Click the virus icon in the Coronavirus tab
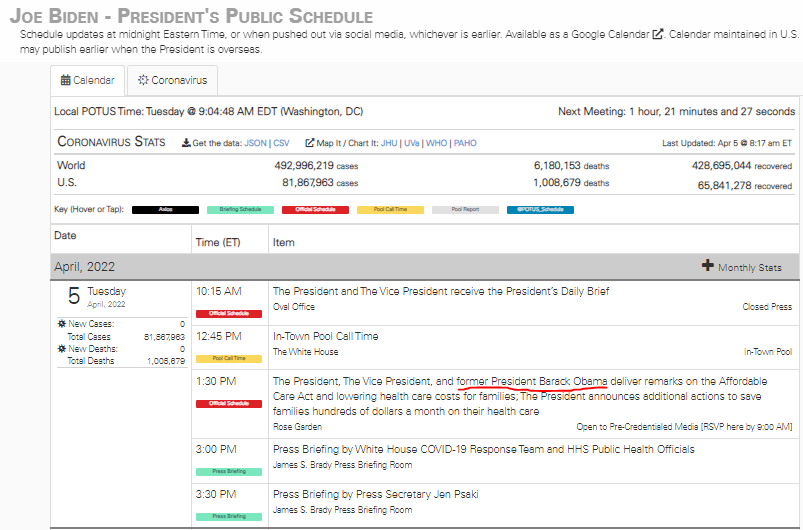 click(x=143, y=80)
